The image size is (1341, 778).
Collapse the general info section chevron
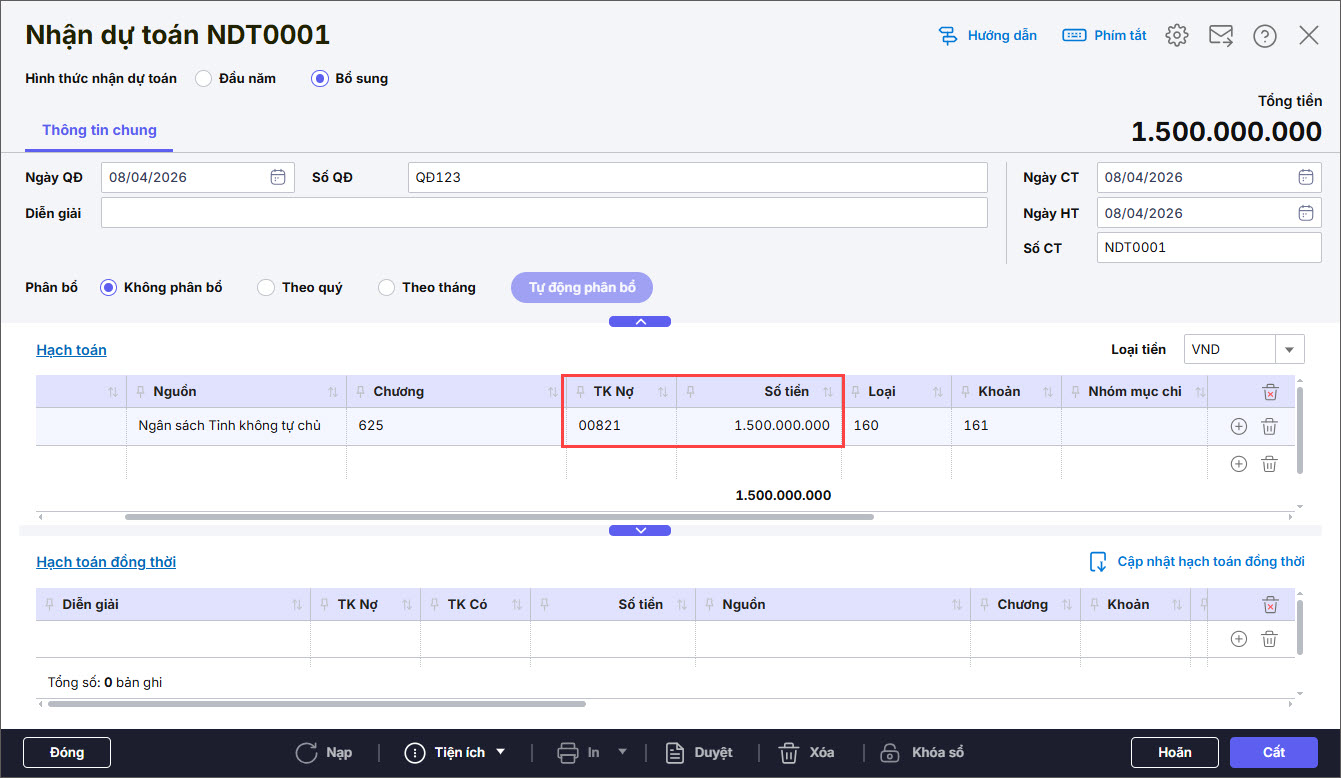pos(640,321)
